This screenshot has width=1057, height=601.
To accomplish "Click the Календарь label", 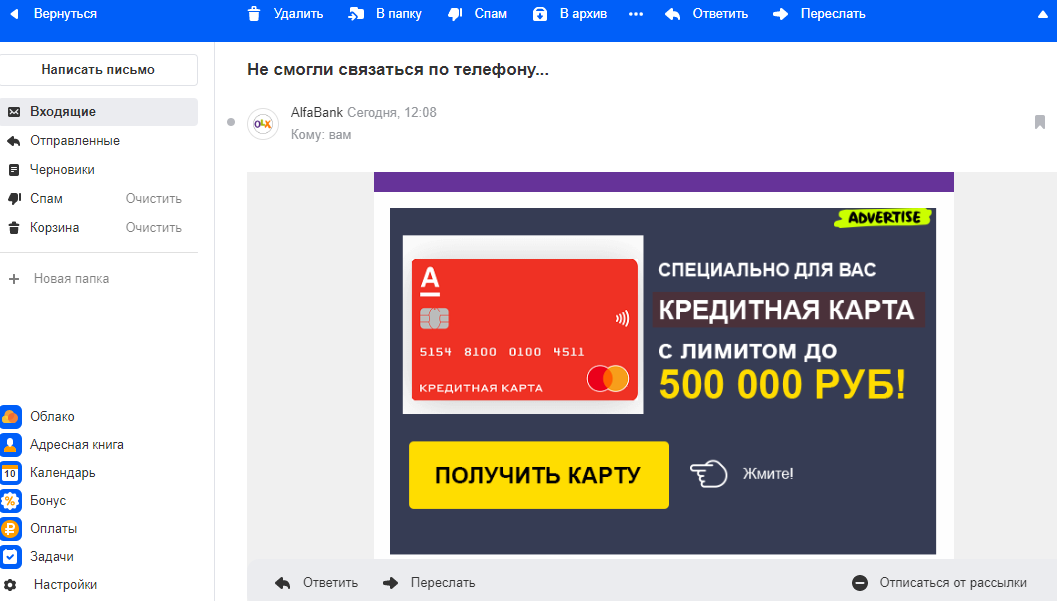I will pyautogui.click(x=63, y=473).
